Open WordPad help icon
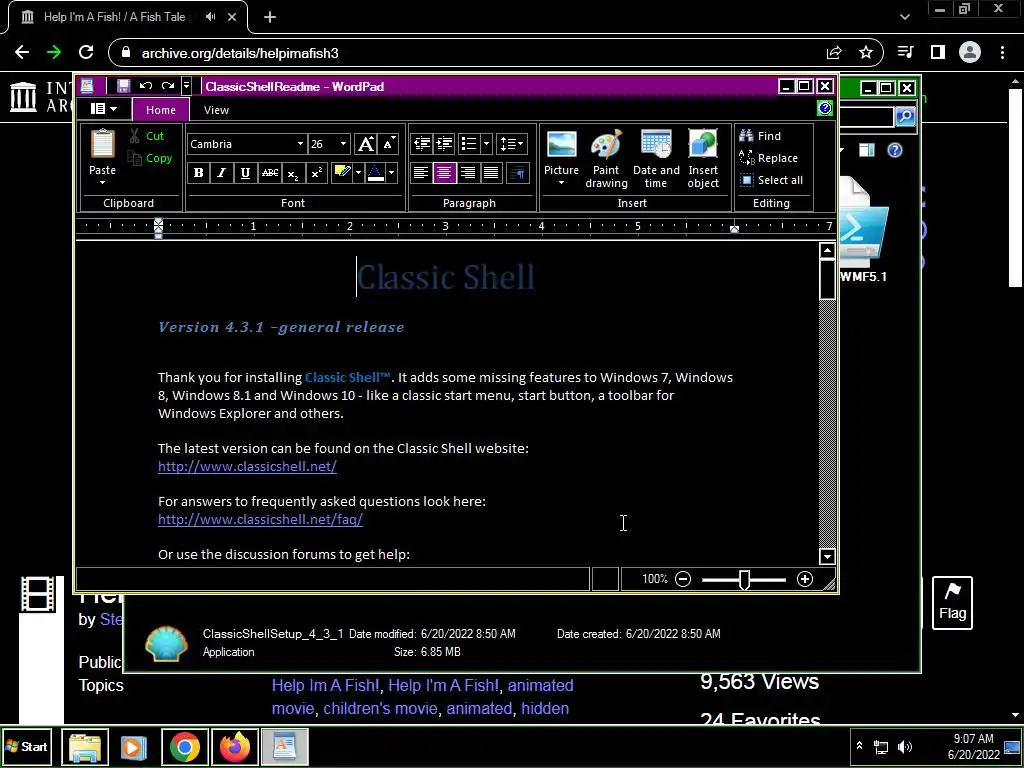This screenshot has width=1024, height=768. [x=825, y=108]
